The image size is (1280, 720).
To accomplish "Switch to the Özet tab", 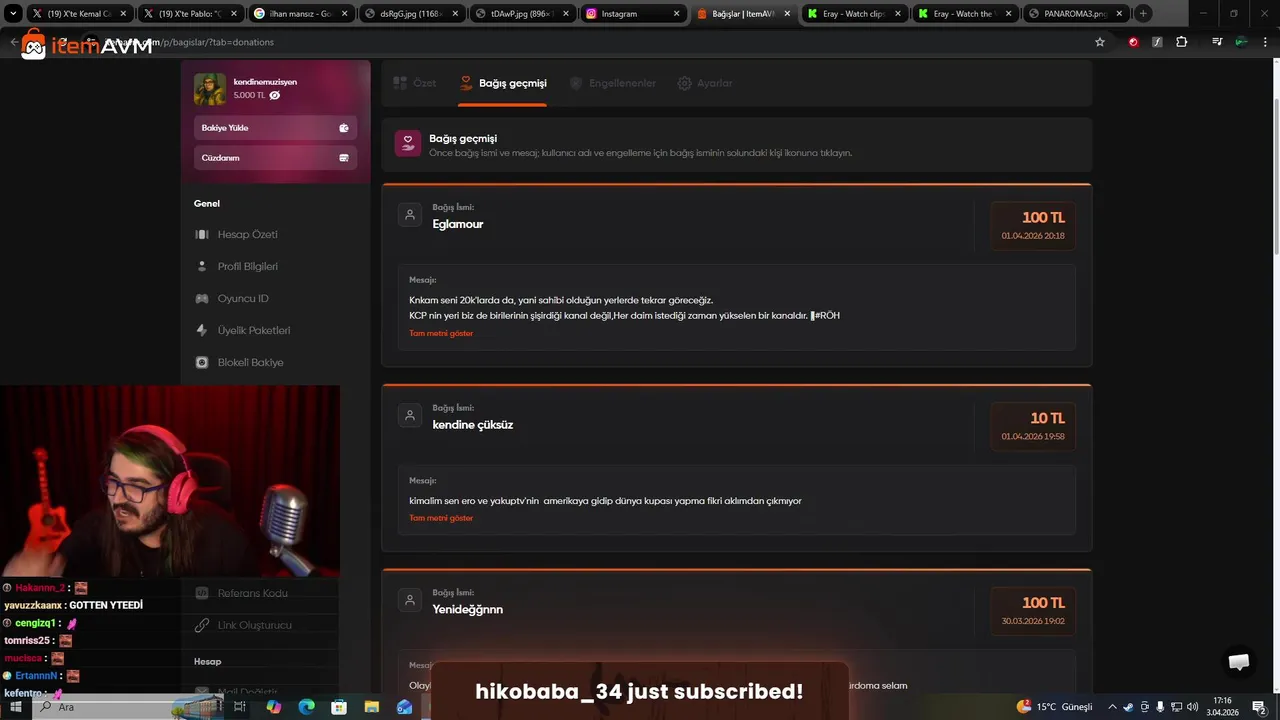I will pos(415,83).
